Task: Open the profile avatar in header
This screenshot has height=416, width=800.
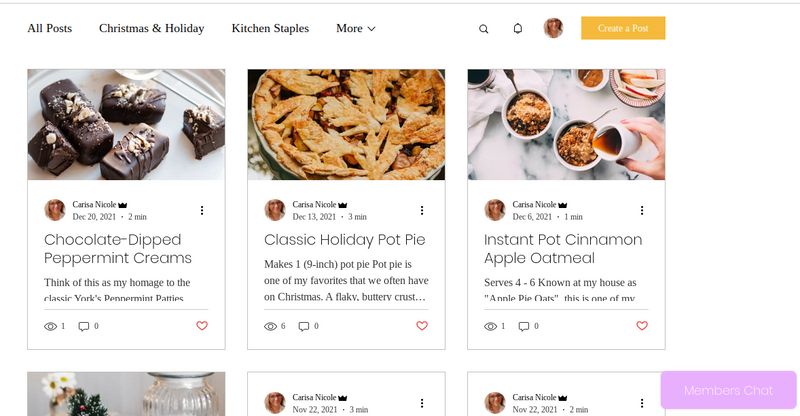Action: pyautogui.click(x=553, y=28)
